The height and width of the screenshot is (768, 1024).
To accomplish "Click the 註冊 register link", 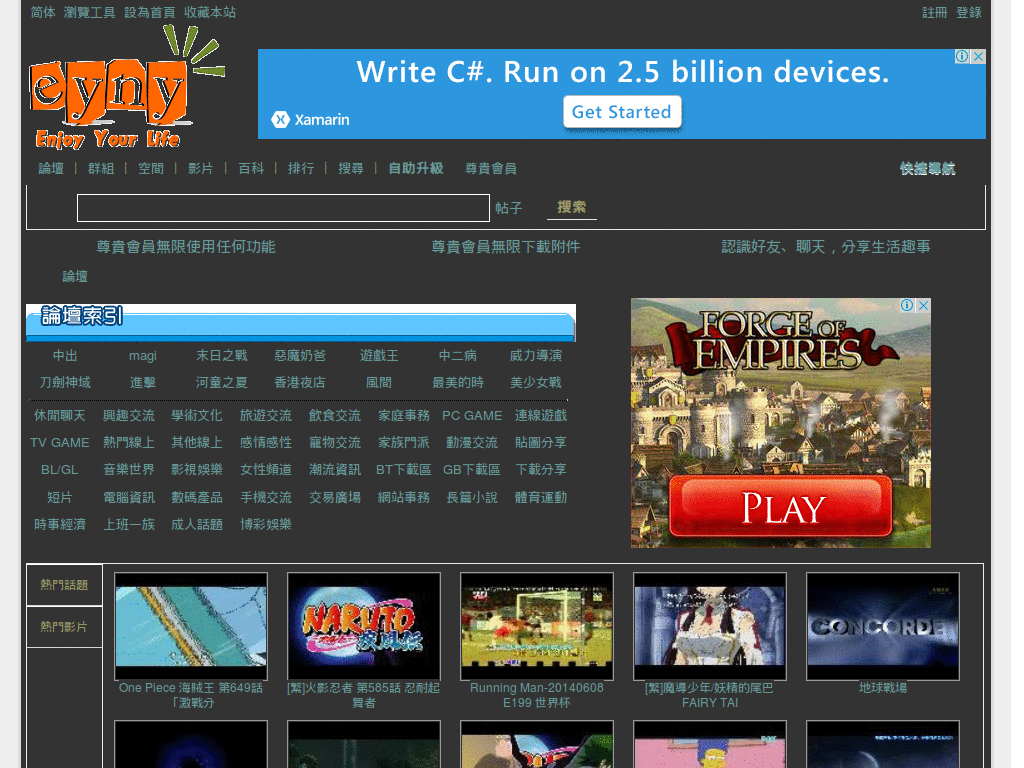I will pyautogui.click(x=935, y=12).
